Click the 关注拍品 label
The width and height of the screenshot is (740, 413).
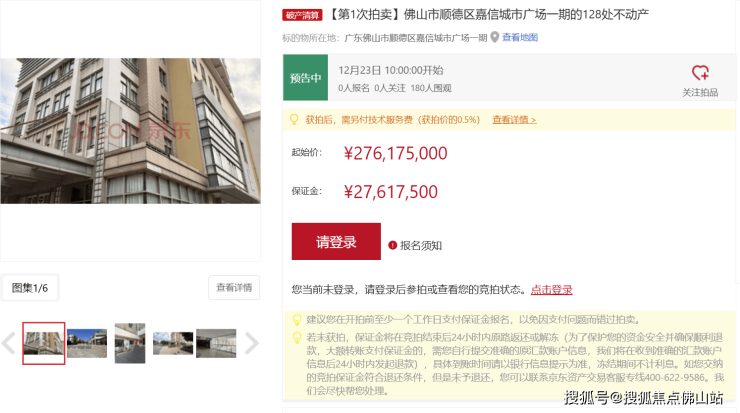coord(700,93)
